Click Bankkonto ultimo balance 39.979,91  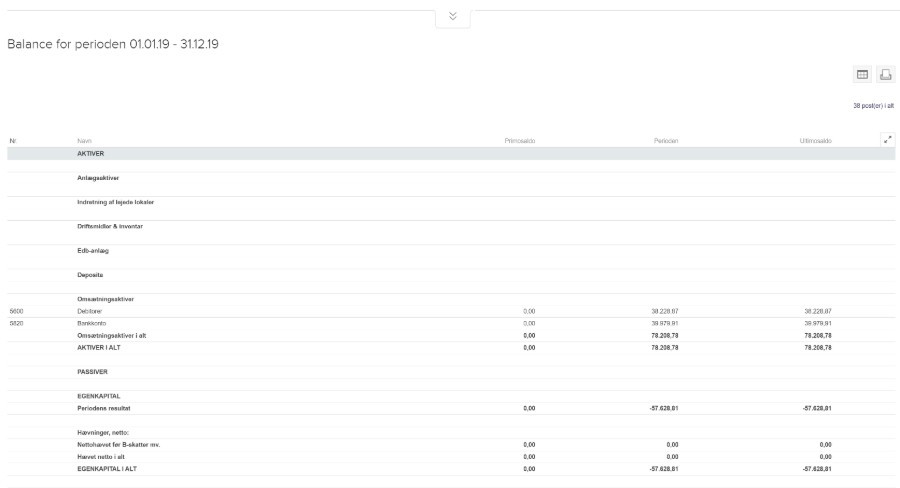click(x=817, y=323)
